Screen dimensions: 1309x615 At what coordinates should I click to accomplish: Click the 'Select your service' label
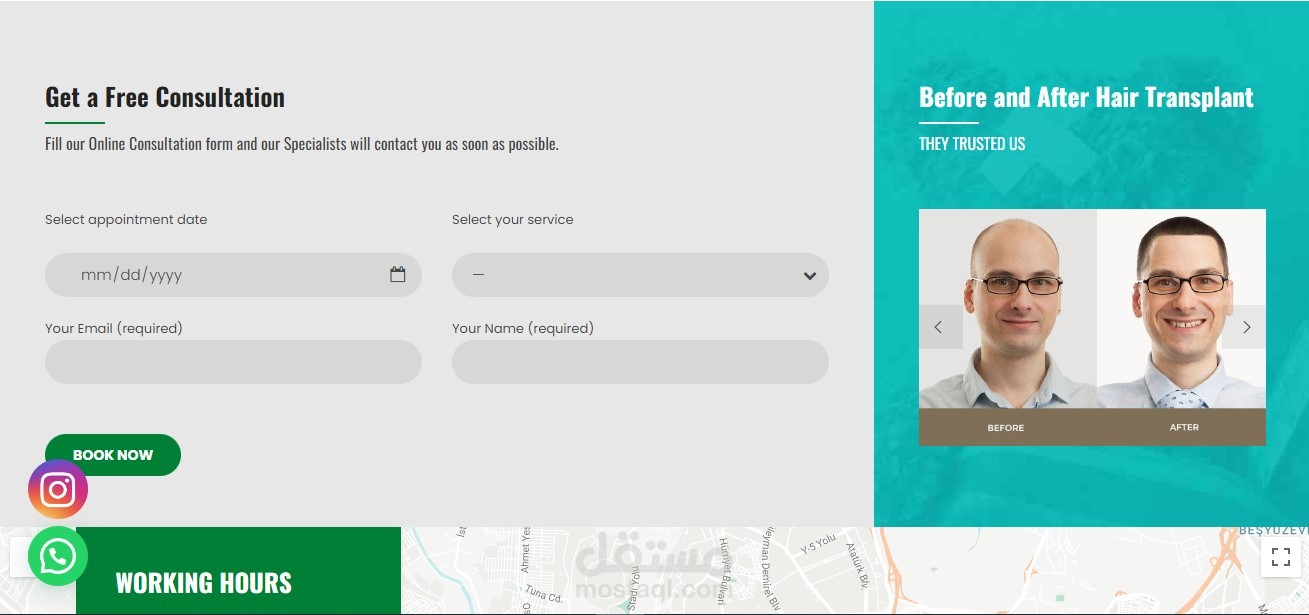[513, 219]
